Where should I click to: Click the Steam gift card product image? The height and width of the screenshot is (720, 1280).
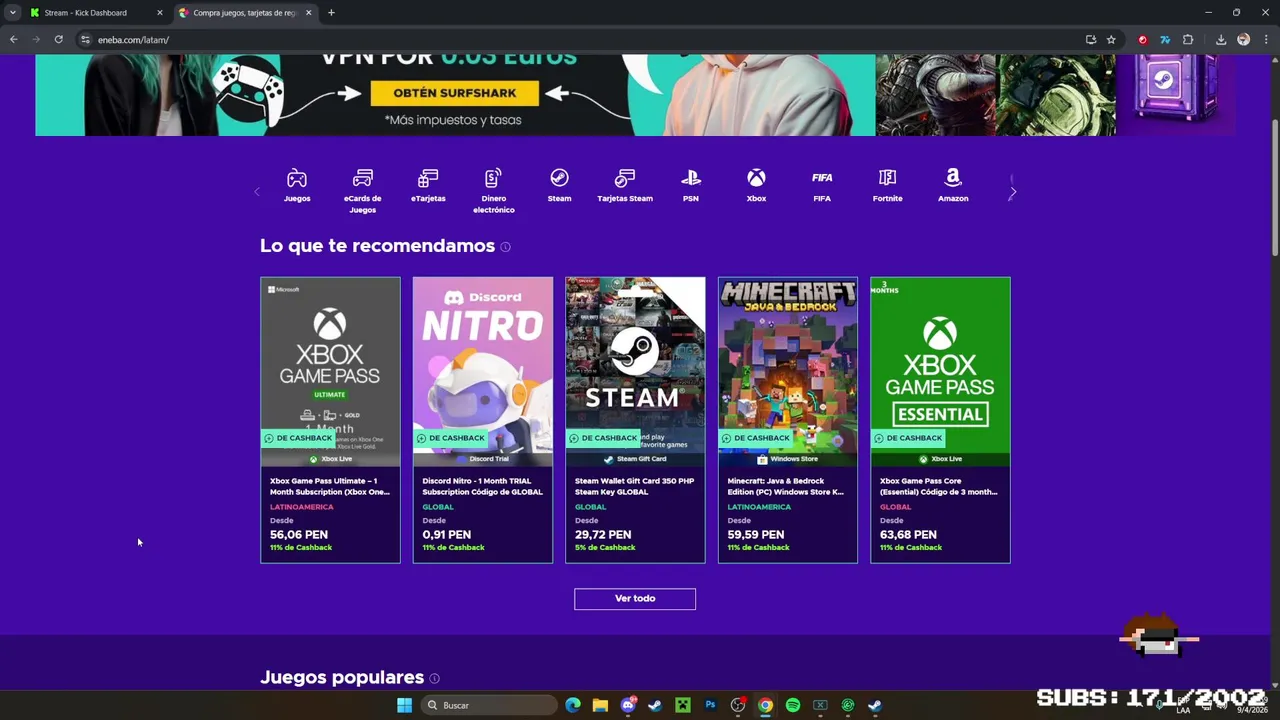click(x=635, y=371)
